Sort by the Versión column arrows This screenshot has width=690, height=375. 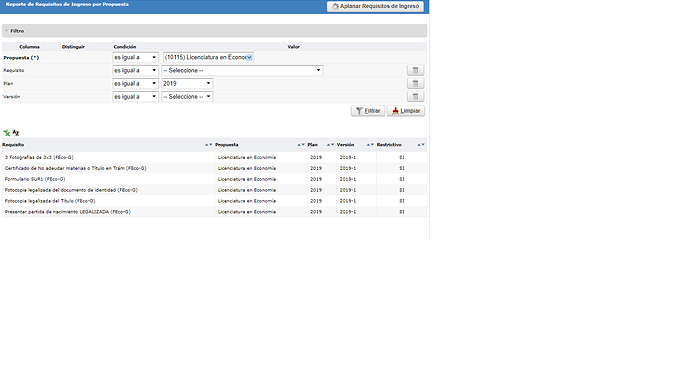tap(371, 145)
